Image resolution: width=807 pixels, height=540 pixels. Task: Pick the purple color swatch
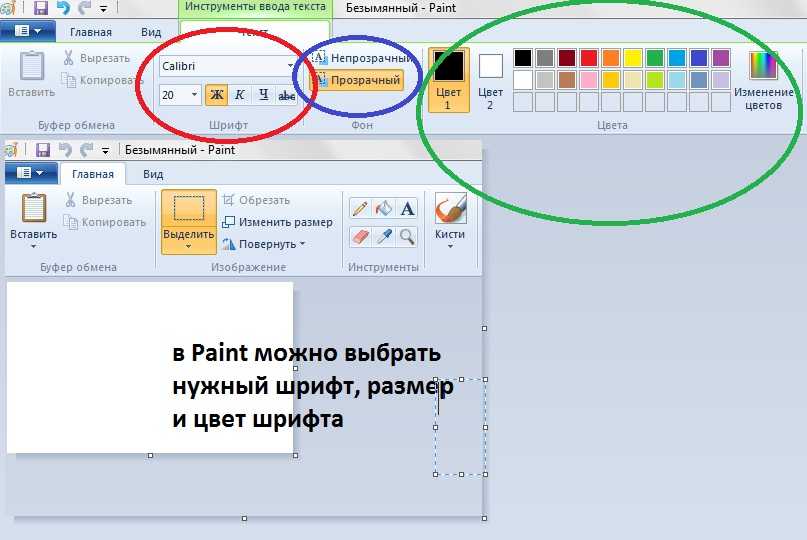click(x=721, y=58)
